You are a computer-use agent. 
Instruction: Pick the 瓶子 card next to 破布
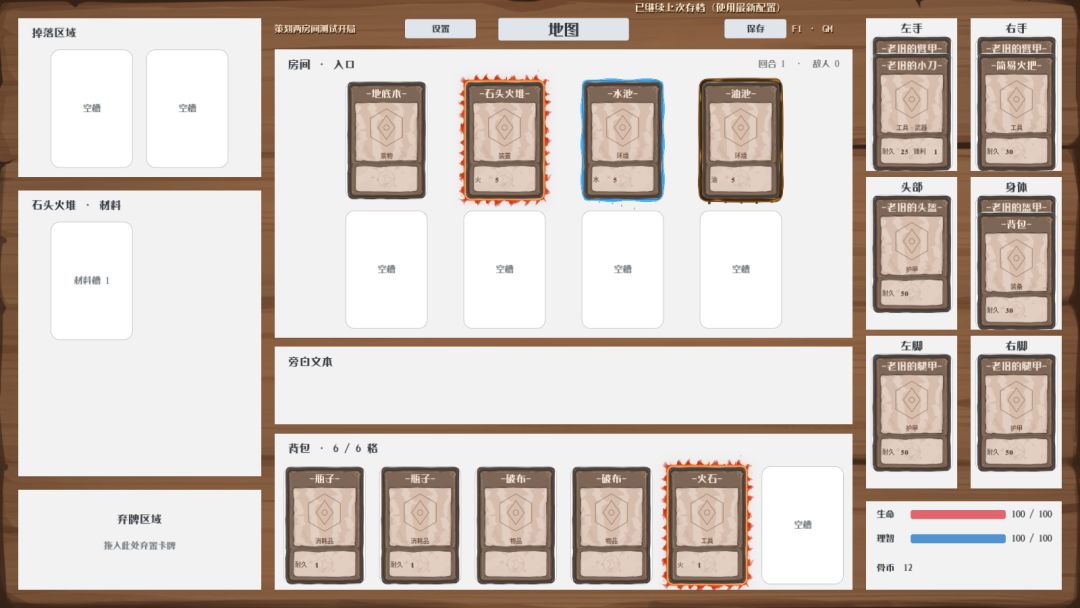point(420,525)
